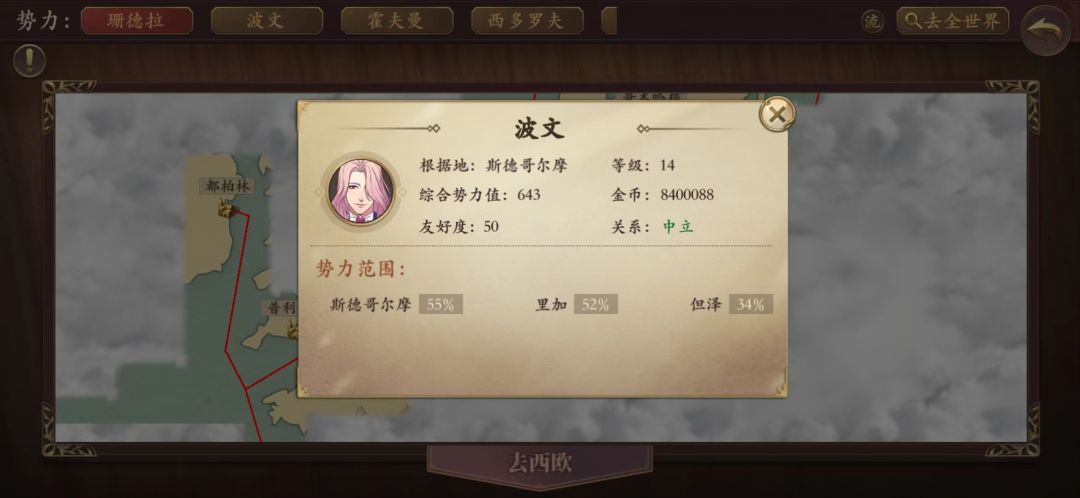Viewport: 1080px width, 498px height.
Task: Click the 去全世界 search button
Action: pos(953,21)
